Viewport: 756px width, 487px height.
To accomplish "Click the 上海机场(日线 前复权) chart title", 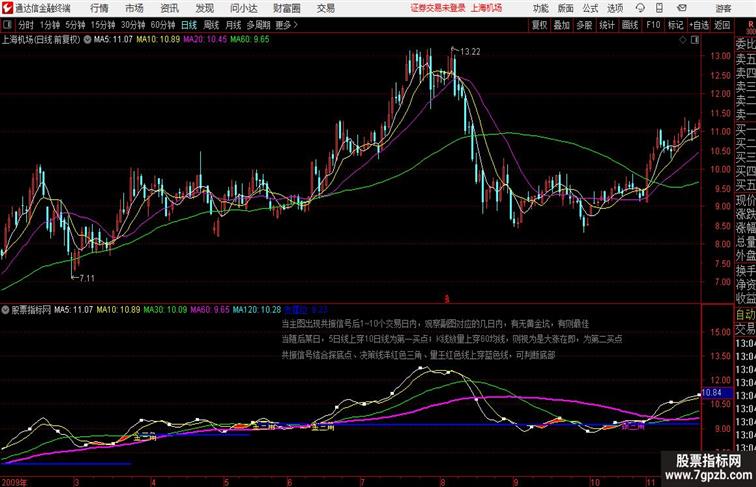I will click(41, 40).
